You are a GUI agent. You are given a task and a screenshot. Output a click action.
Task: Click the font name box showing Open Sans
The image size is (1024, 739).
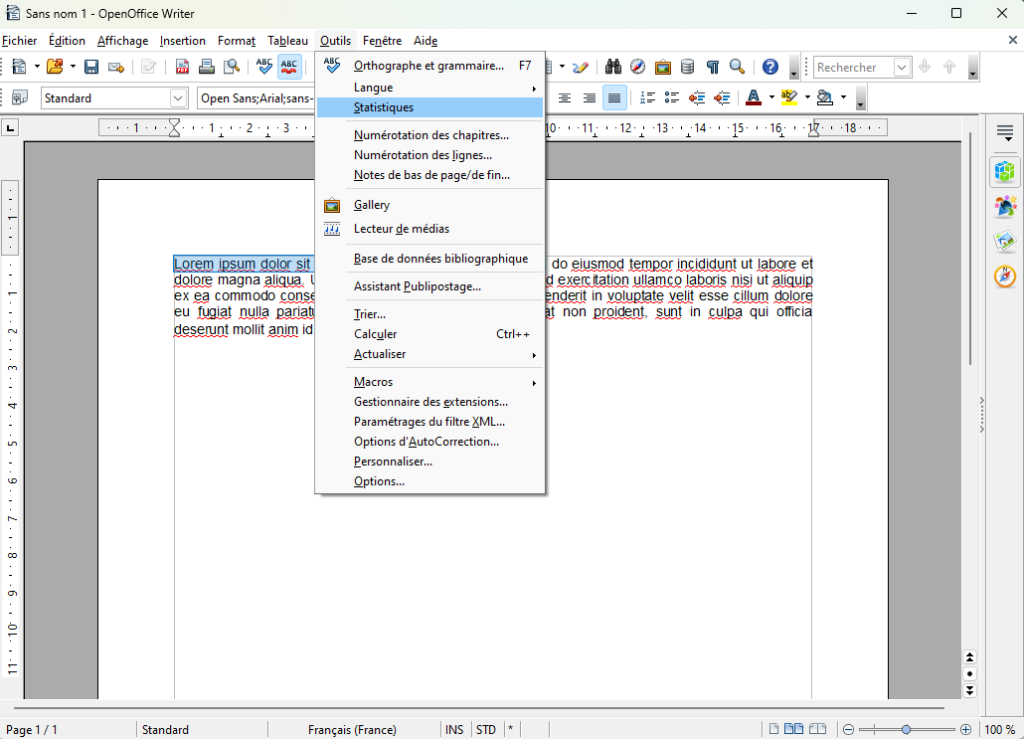[x=256, y=98]
